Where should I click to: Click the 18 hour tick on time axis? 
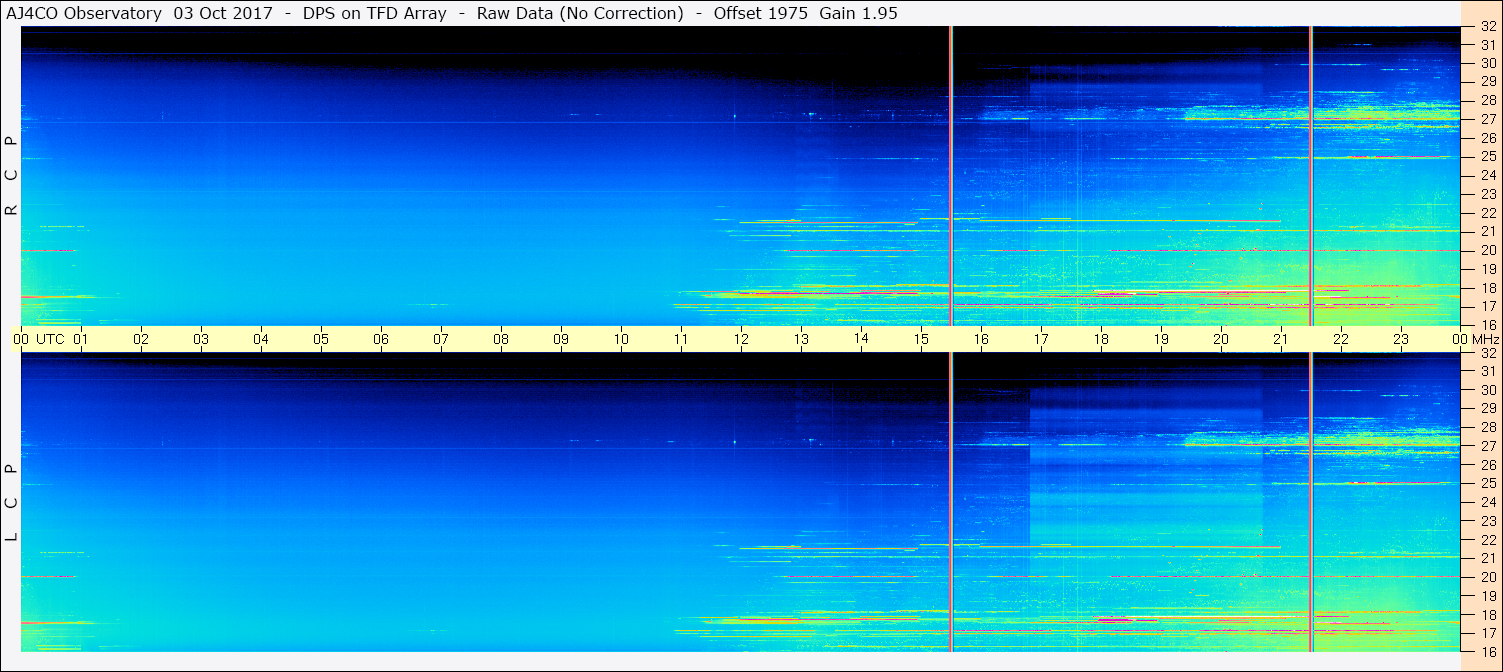1101,339
